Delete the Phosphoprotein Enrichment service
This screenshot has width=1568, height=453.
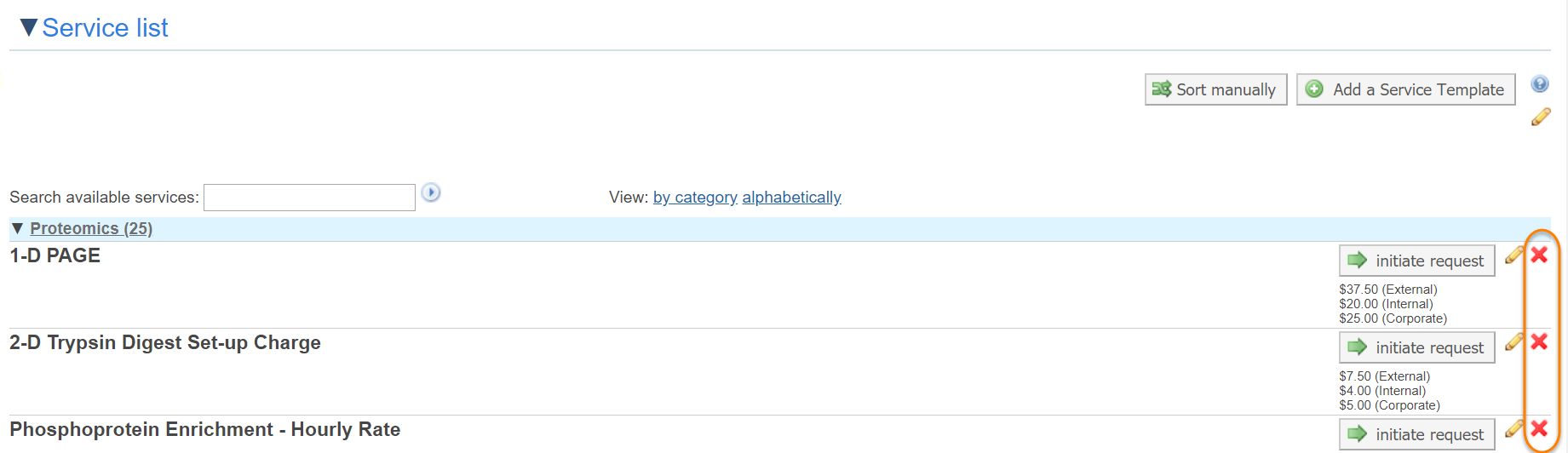pyautogui.click(x=1539, y=428)
